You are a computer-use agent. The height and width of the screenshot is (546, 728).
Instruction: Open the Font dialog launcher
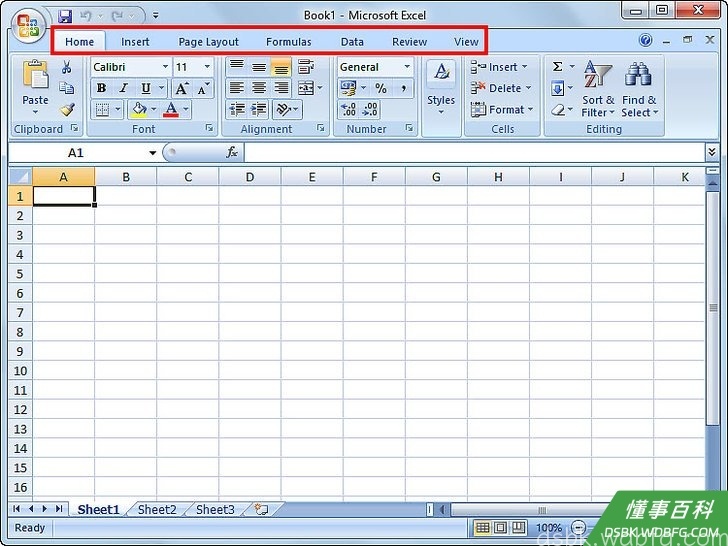point(209,128)
